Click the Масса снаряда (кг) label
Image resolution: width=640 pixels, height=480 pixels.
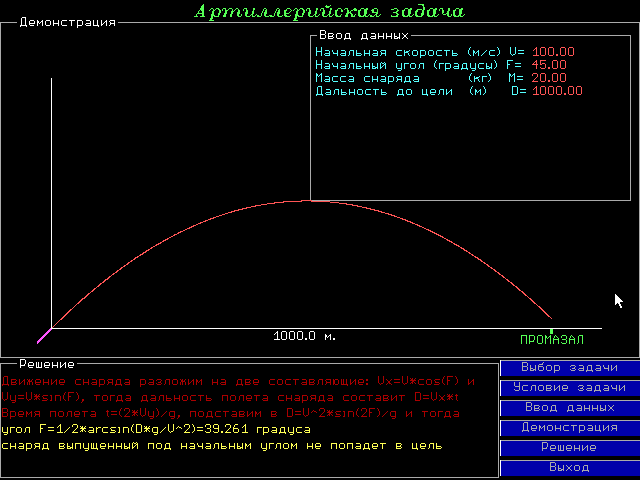(404, 78)
